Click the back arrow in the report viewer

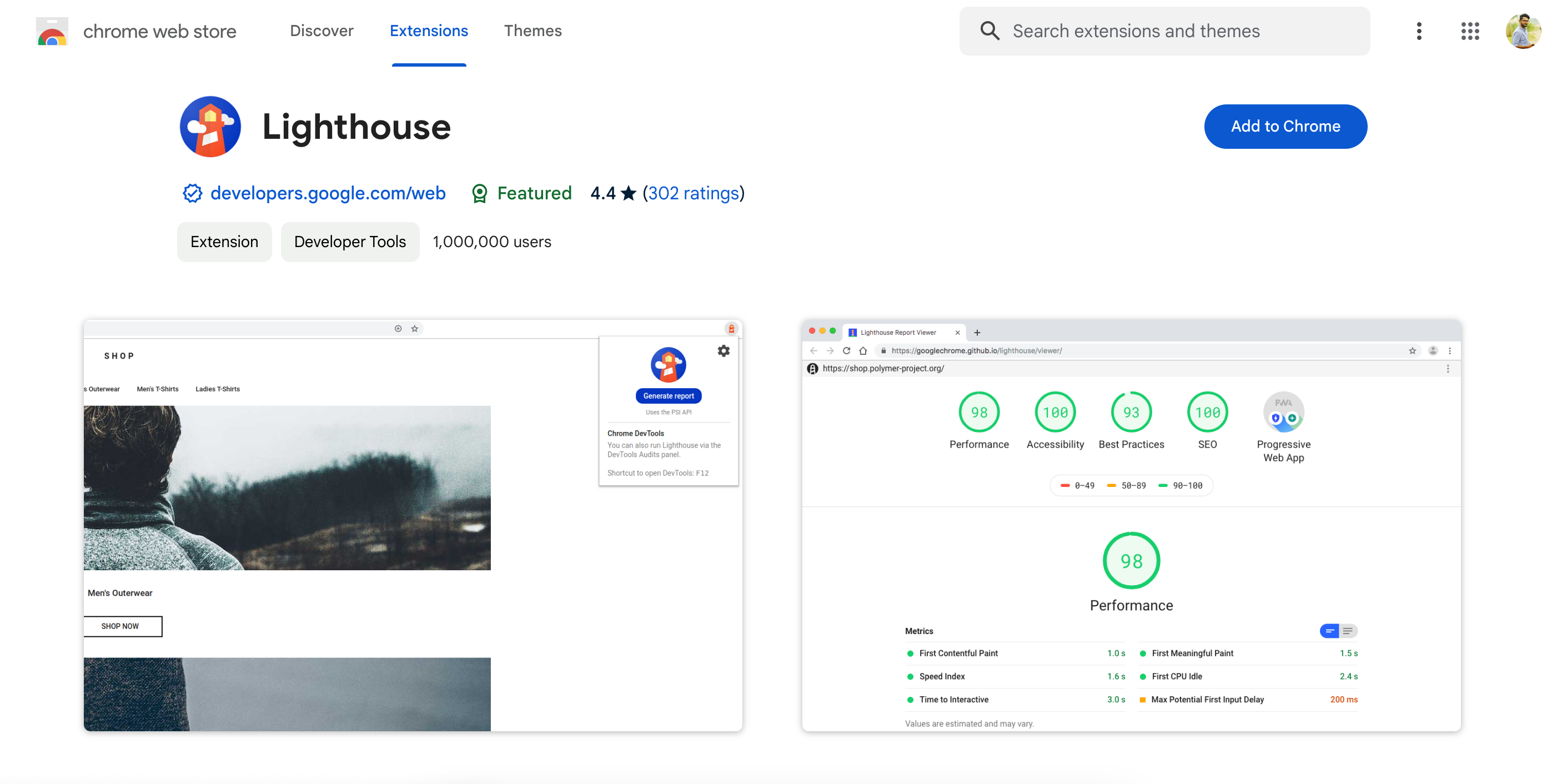click(813, 350)
